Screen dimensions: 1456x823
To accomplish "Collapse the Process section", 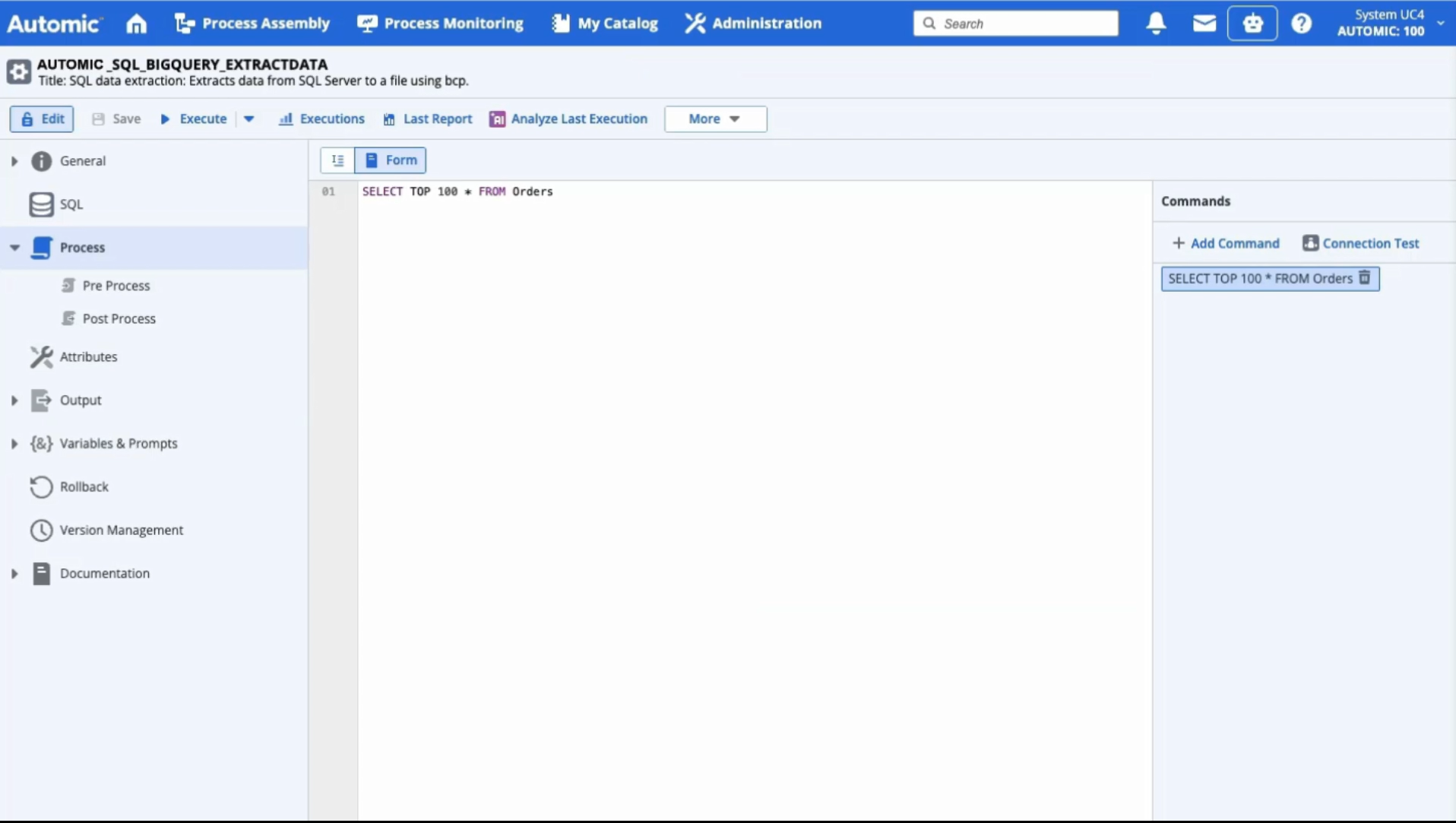I will pyautogui.click(x=14, y=248).
